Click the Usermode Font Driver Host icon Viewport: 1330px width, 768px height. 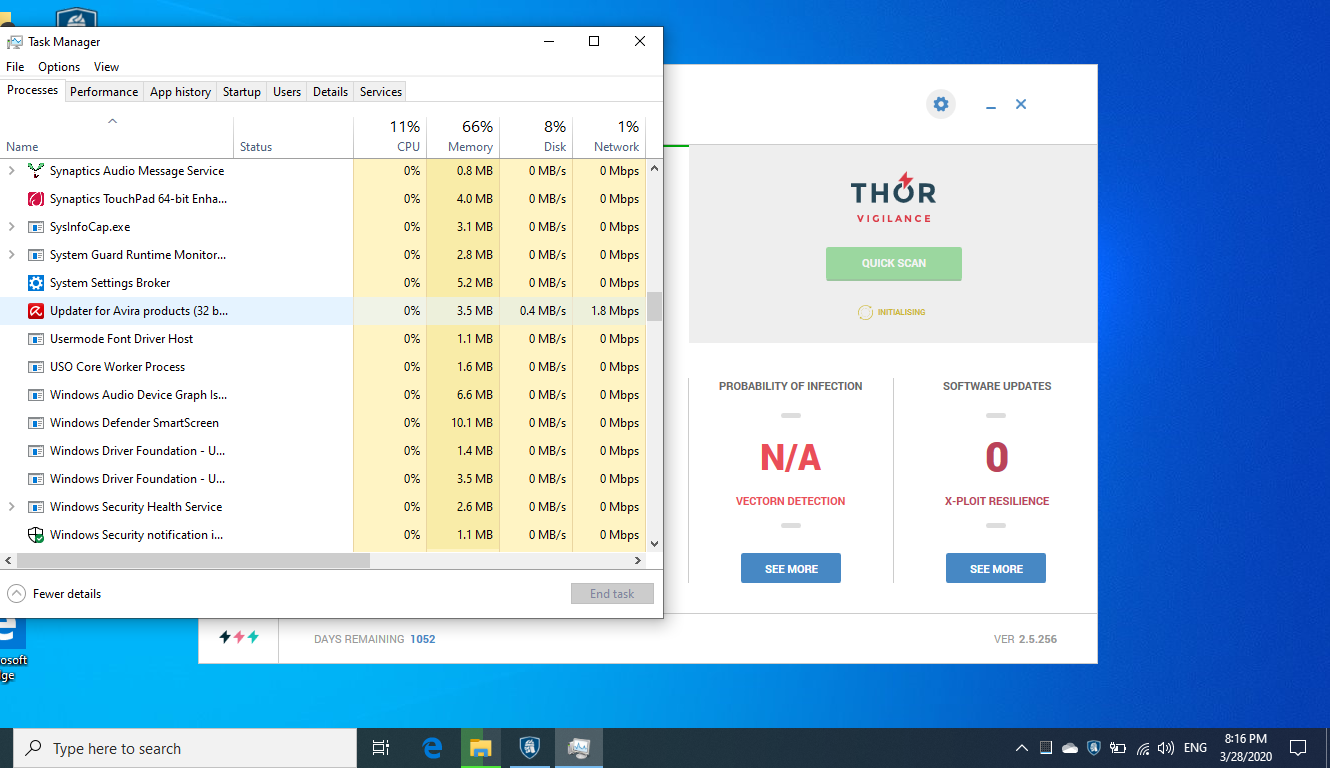(36, 339)
